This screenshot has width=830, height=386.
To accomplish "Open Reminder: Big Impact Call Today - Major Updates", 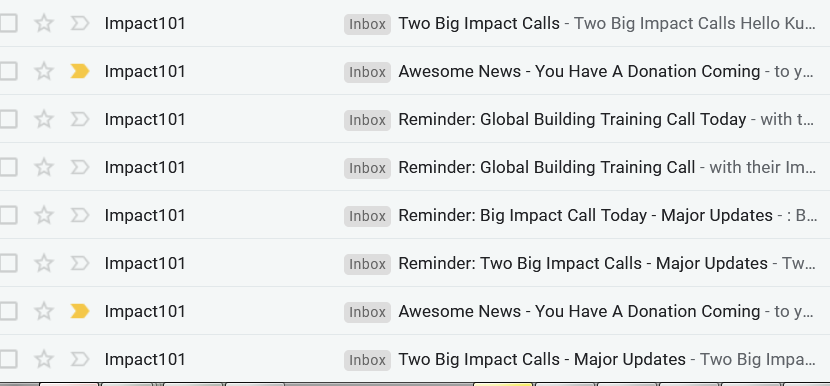I will 585,216.
